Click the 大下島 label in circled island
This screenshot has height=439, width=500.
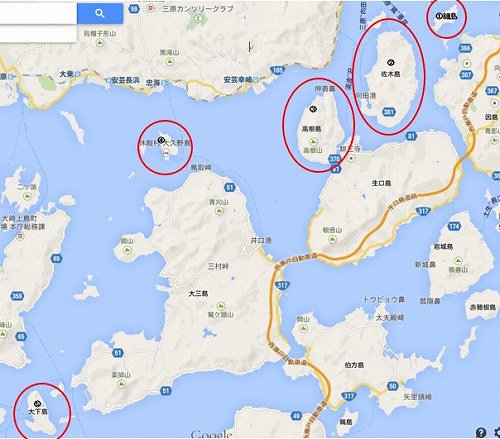tap(38, 412)
